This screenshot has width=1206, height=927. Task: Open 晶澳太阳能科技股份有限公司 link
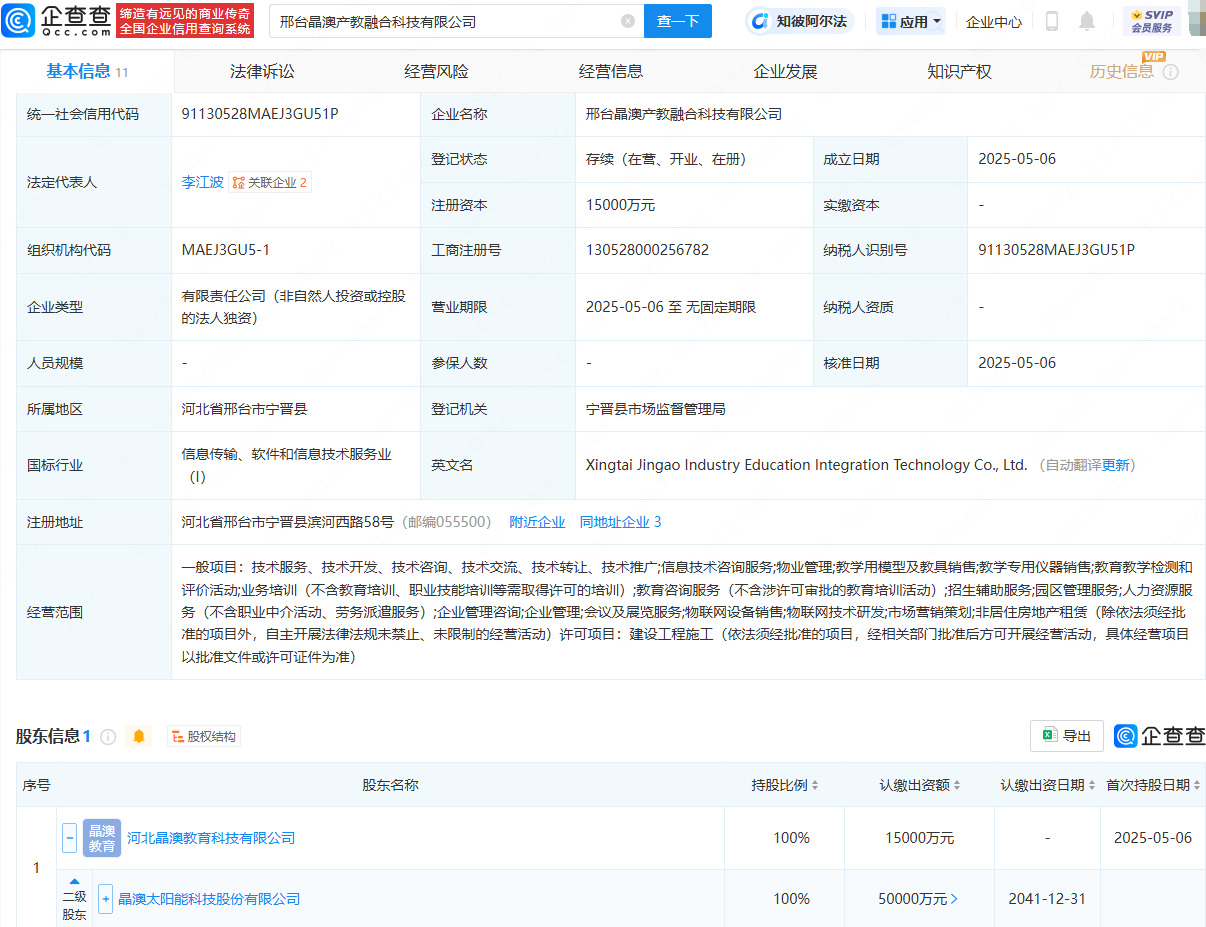point(209,899)
